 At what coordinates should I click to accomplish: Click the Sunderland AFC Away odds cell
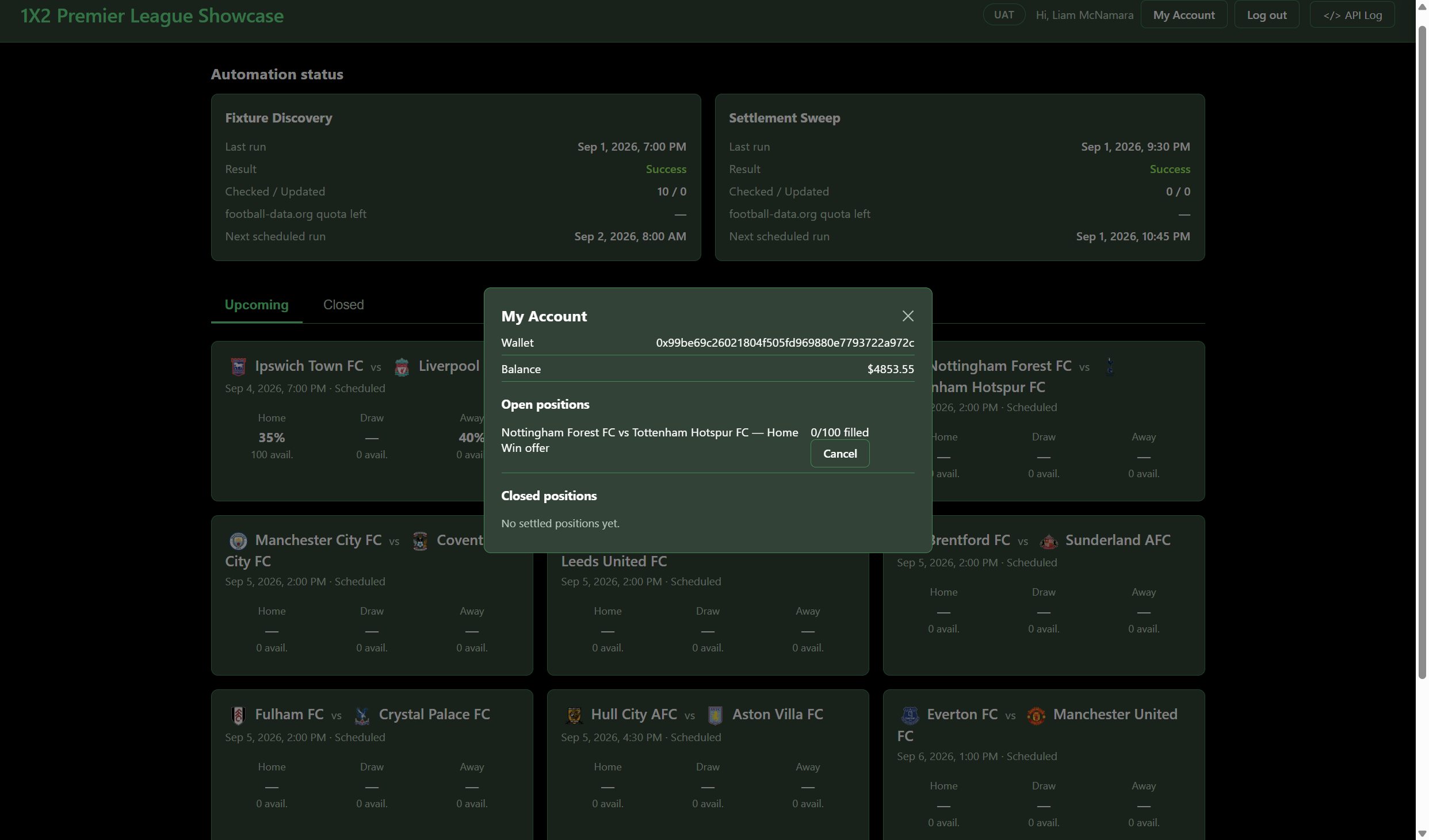1144,611
